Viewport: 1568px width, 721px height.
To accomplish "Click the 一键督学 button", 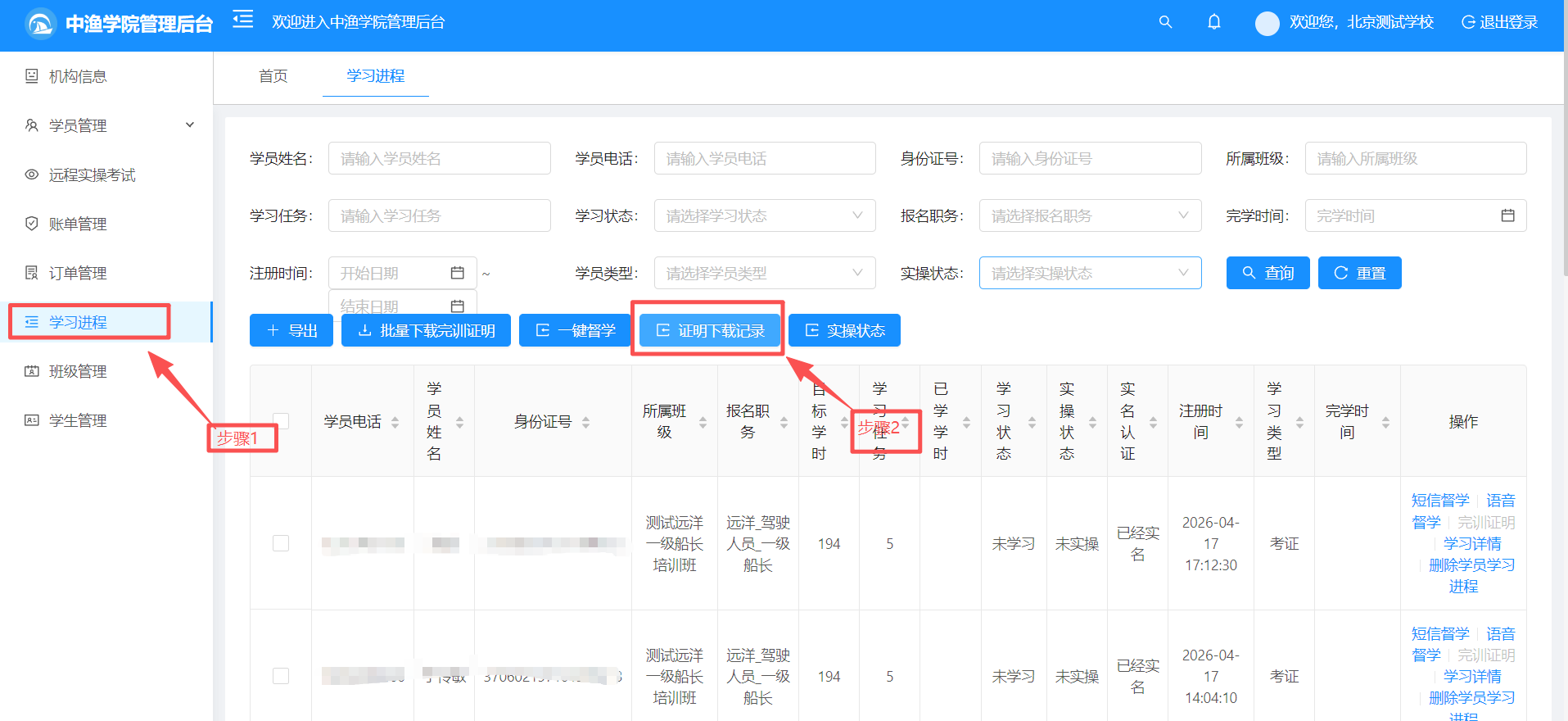I will (575, 330).
